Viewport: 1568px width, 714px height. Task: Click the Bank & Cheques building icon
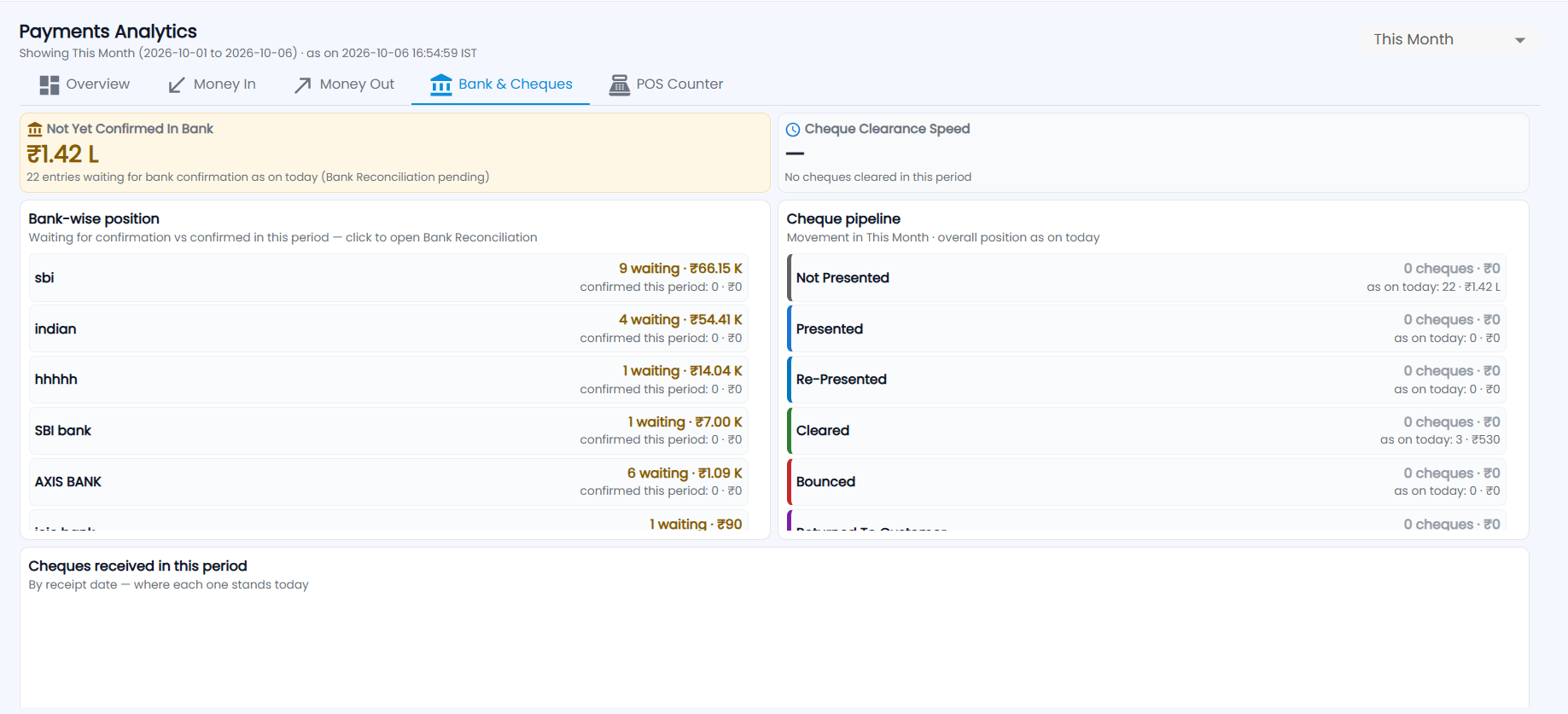(441, 84)
